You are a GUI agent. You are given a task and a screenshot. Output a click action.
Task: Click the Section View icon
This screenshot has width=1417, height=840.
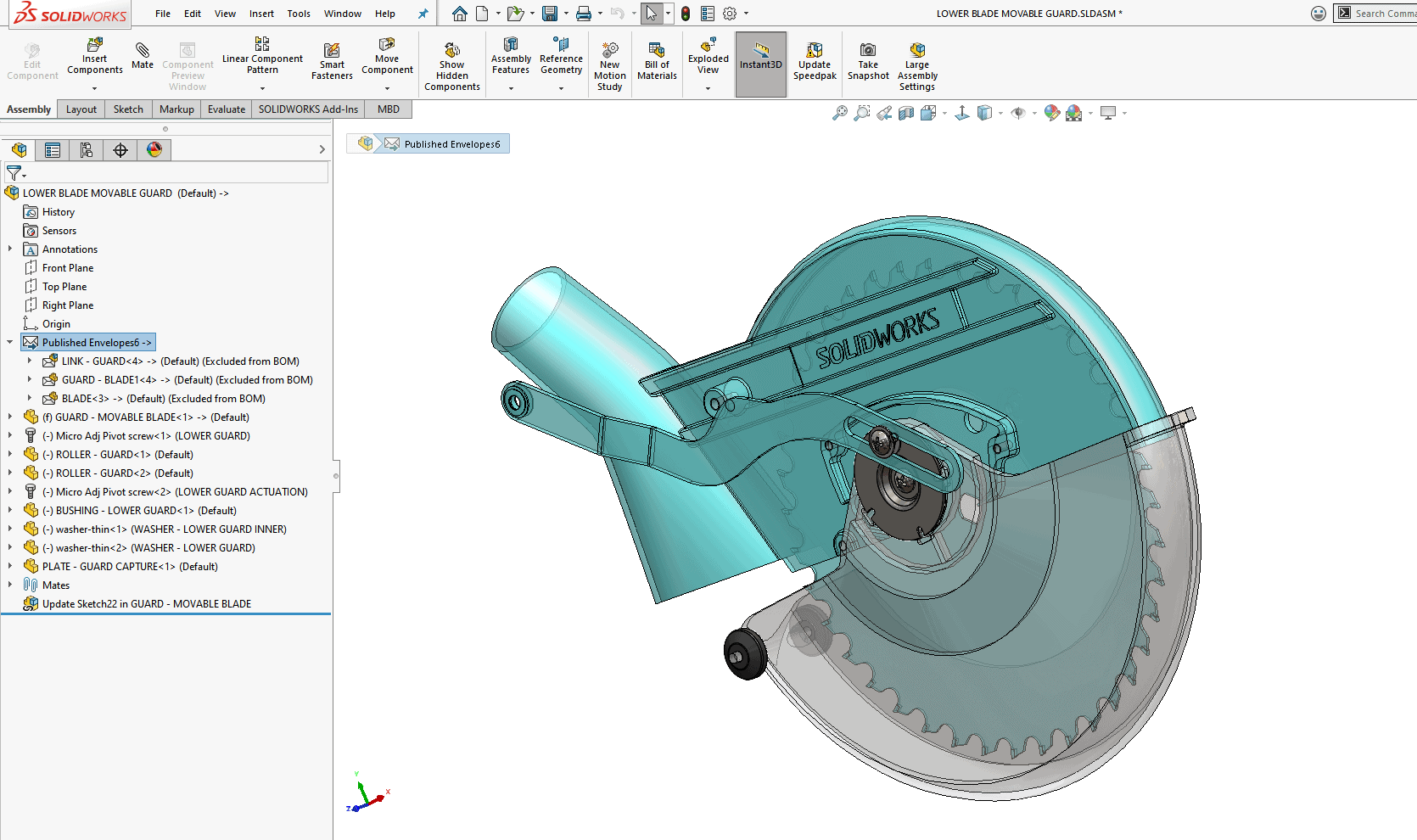pos(906,113)
